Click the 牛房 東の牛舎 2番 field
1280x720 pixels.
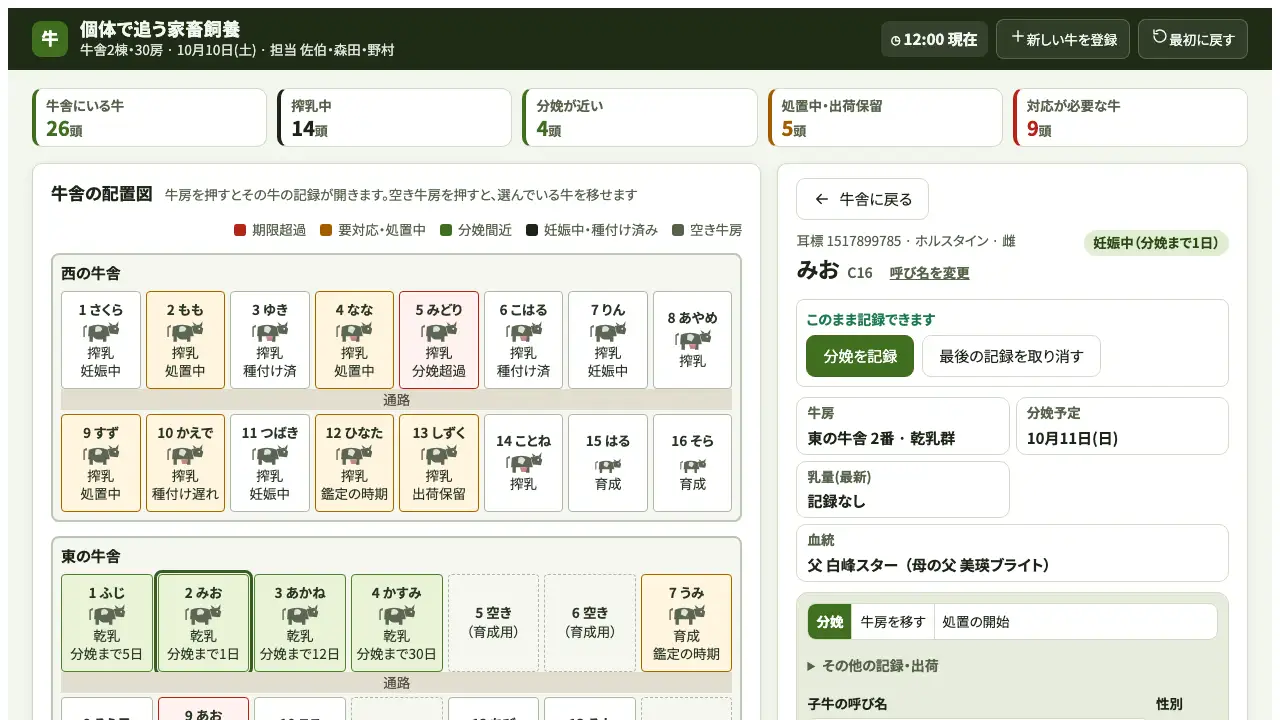coord(903,426)
